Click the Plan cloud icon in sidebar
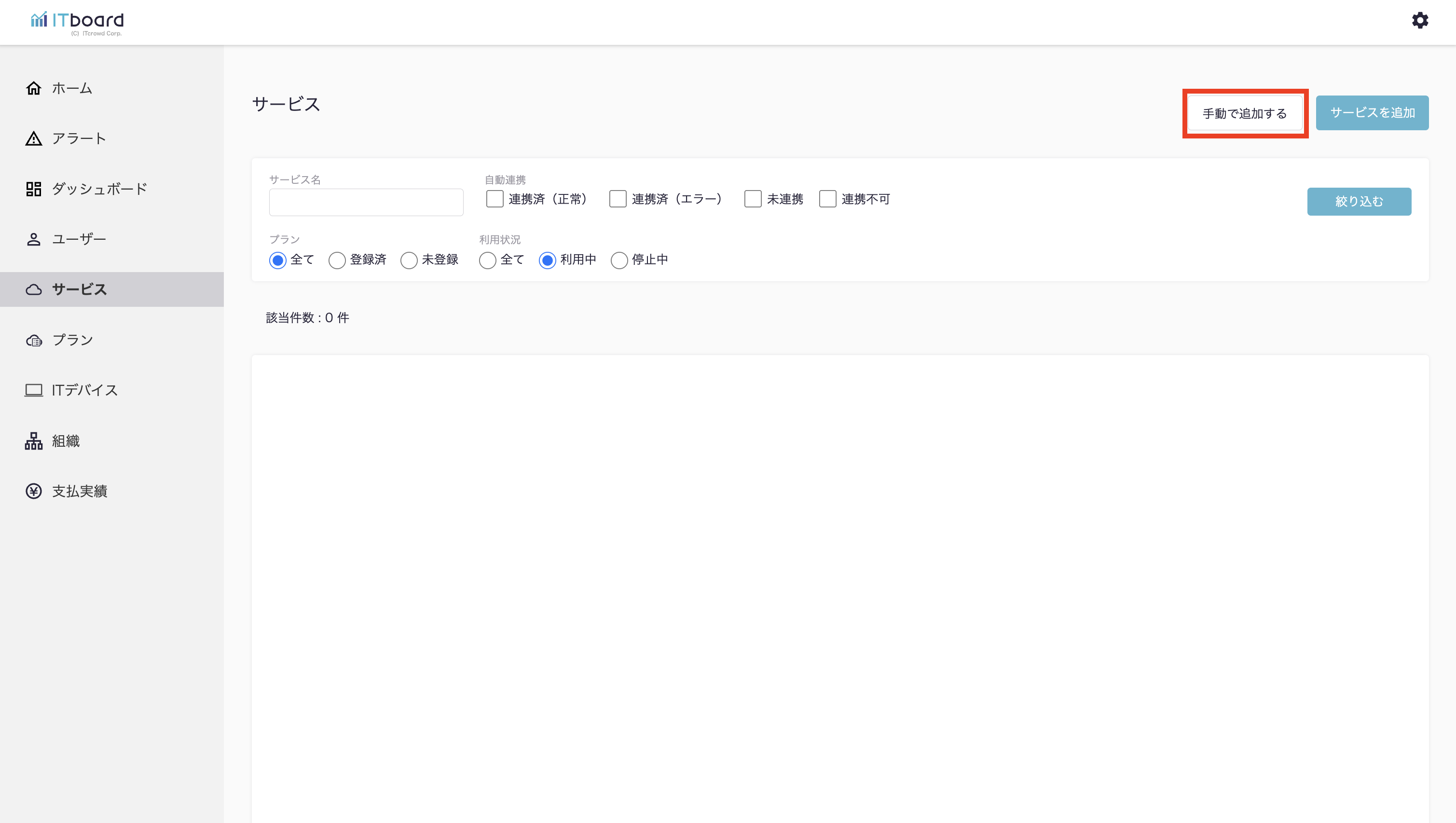 click(34, 340)
